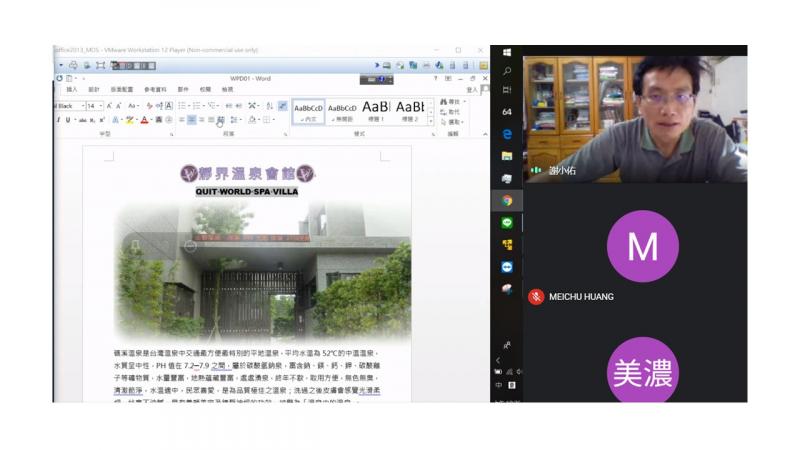Click the Sort icon in Paragraph group
Screen dimensions: 800x450
click(x=269, y=106)
